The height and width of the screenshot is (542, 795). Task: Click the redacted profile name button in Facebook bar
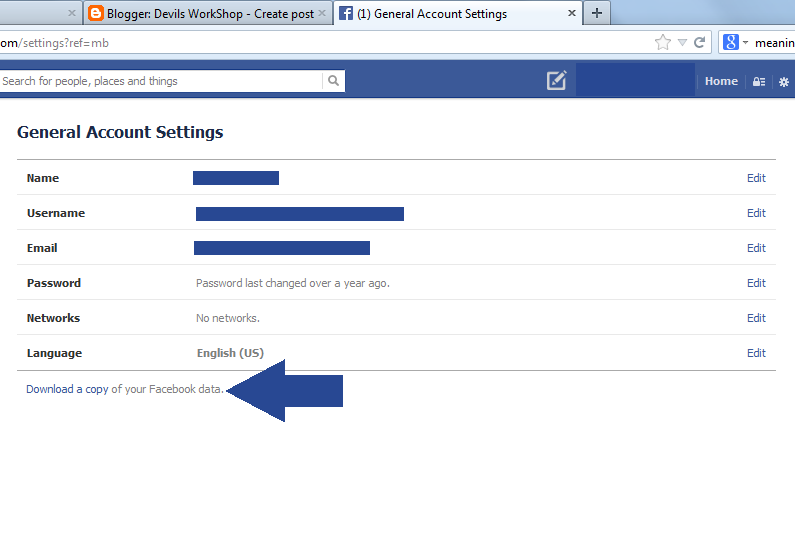tap(635, 80)
